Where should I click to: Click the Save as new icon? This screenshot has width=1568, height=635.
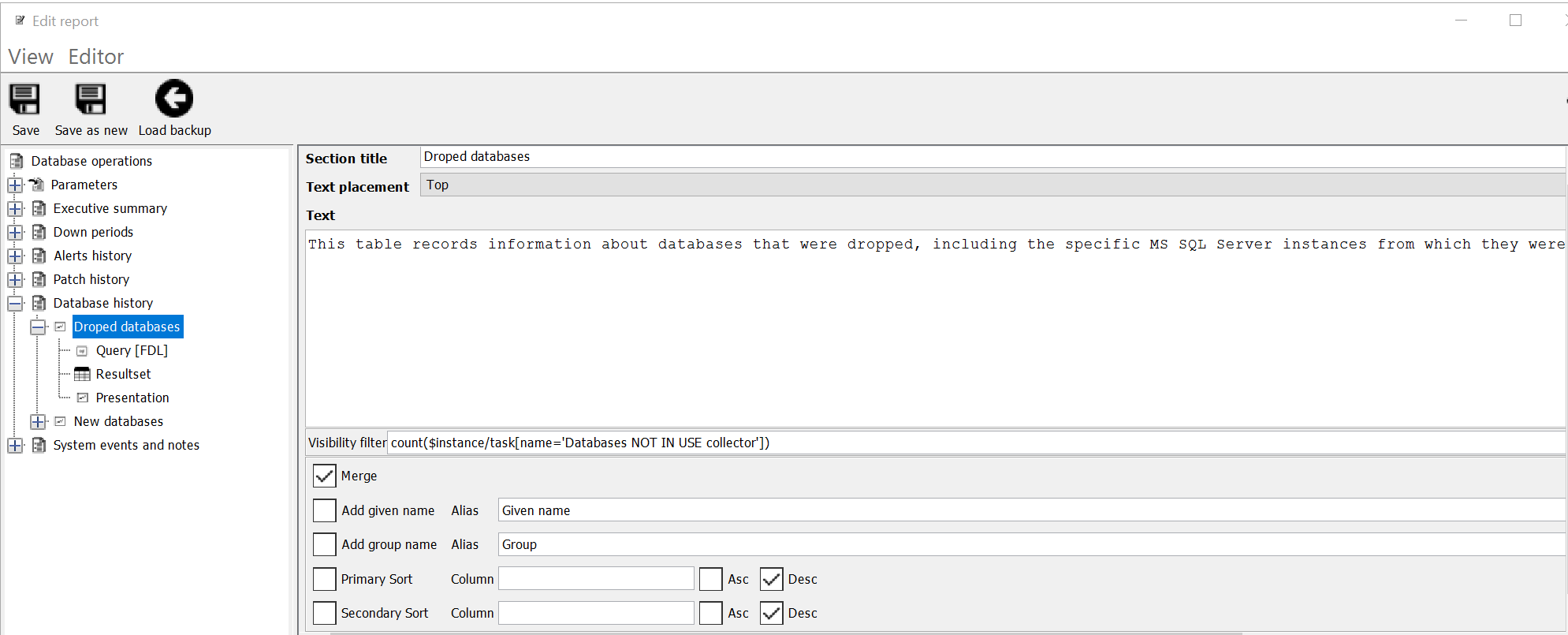(x=91, y=100)
